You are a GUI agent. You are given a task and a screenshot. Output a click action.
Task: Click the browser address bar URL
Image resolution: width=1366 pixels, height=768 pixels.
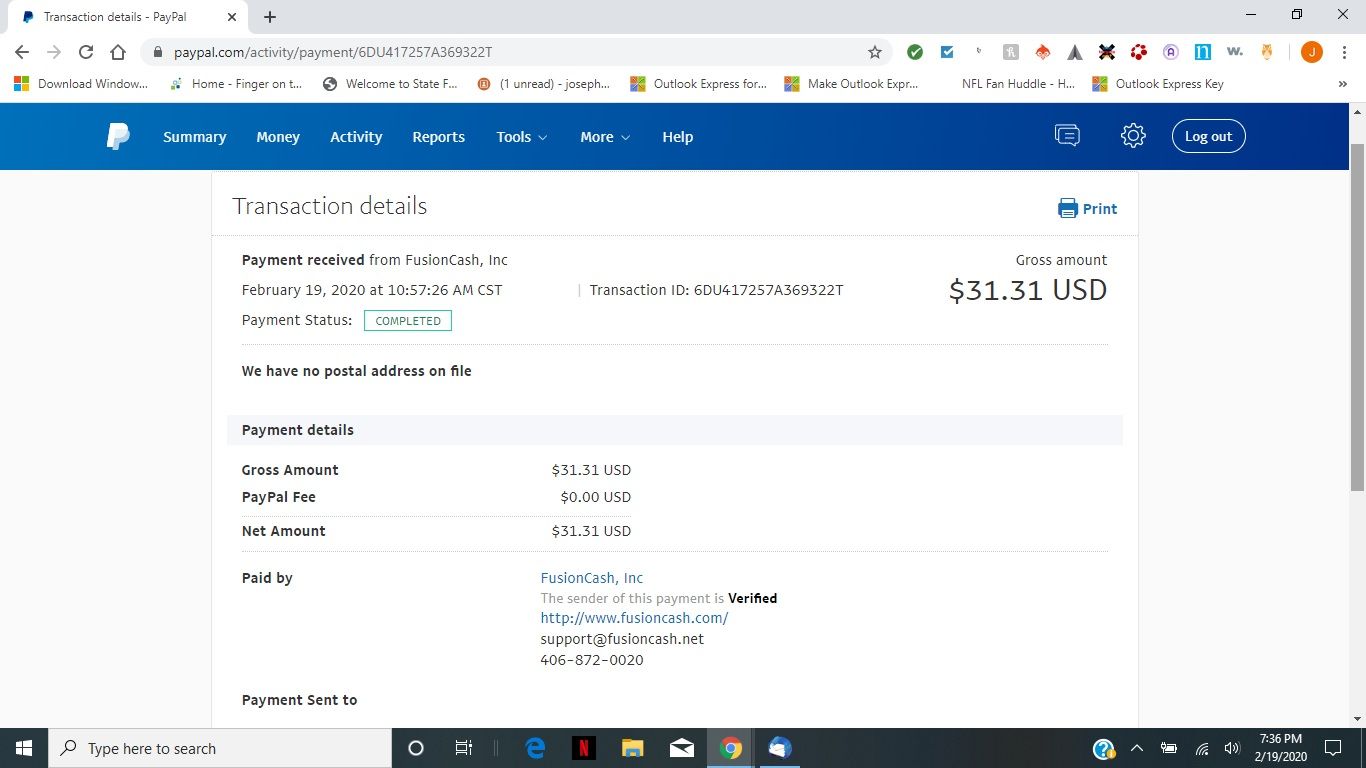[x=333, y=52]
